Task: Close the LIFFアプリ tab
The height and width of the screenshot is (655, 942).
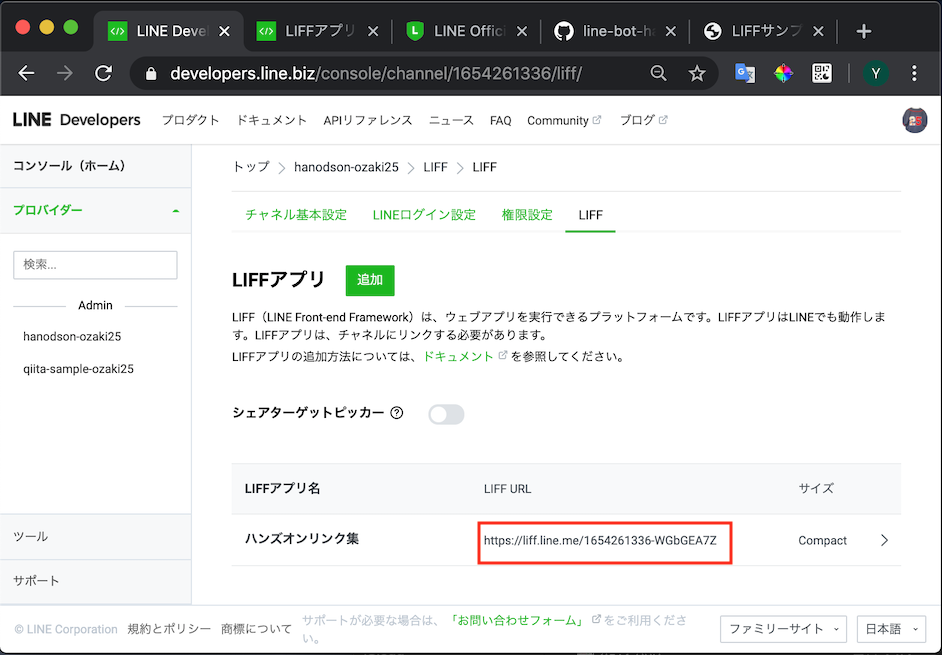Action: (373, 31)
